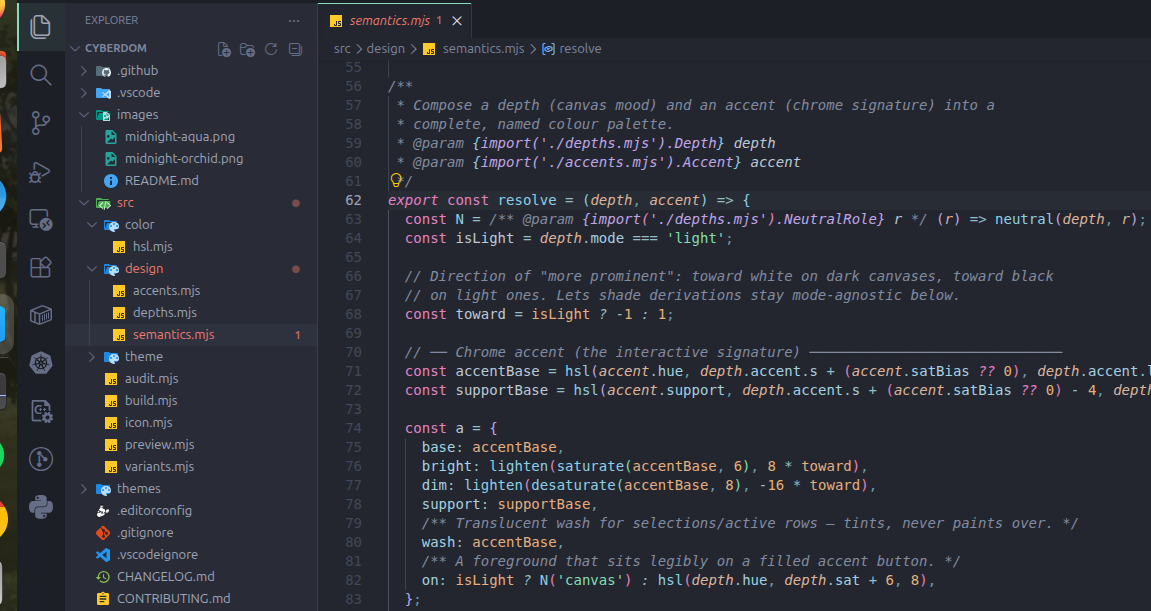The width and height of the screenshot is (1151, 611).
Task: Click semantics.mjs in the breadcrumb
Action: click(x=483, y=48)
